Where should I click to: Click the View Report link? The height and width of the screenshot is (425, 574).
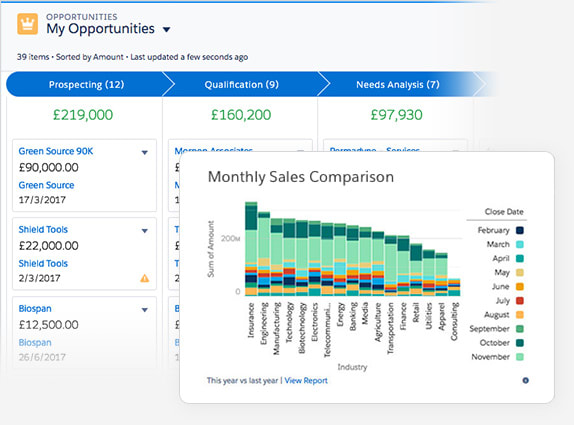tap(306, 381)
